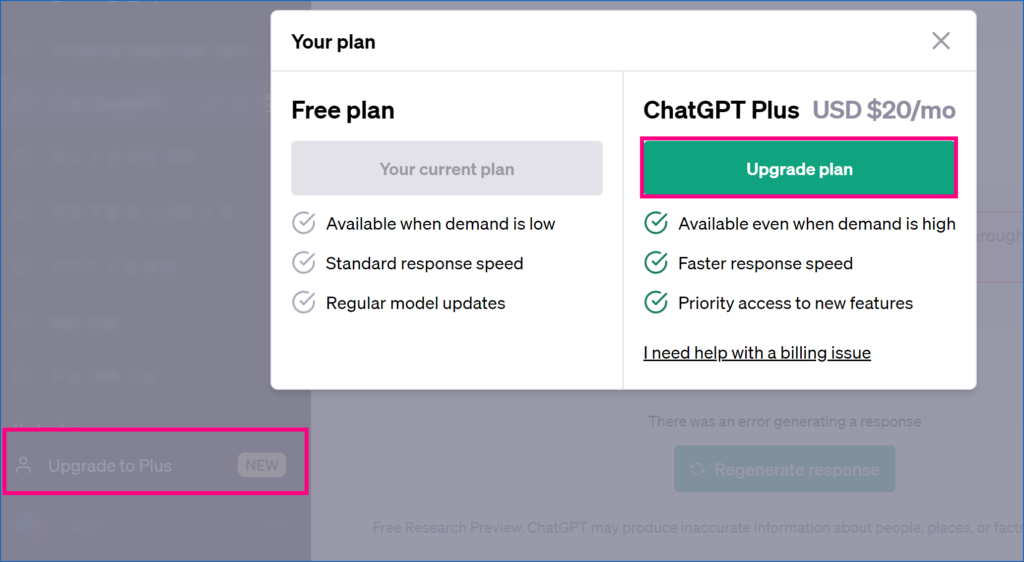Click checkmark beside Priority access to new features
This screenshot has height=562, width=1024.
click(x=656, y=302)
